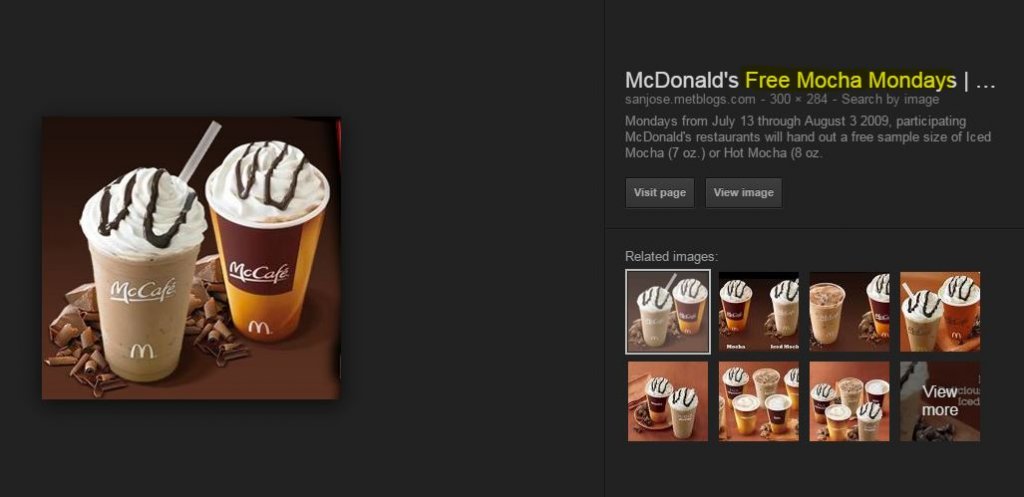Viewport: 1024px width, 497px height.
Task: Click the View more related images tile
Action: point(940,401)
